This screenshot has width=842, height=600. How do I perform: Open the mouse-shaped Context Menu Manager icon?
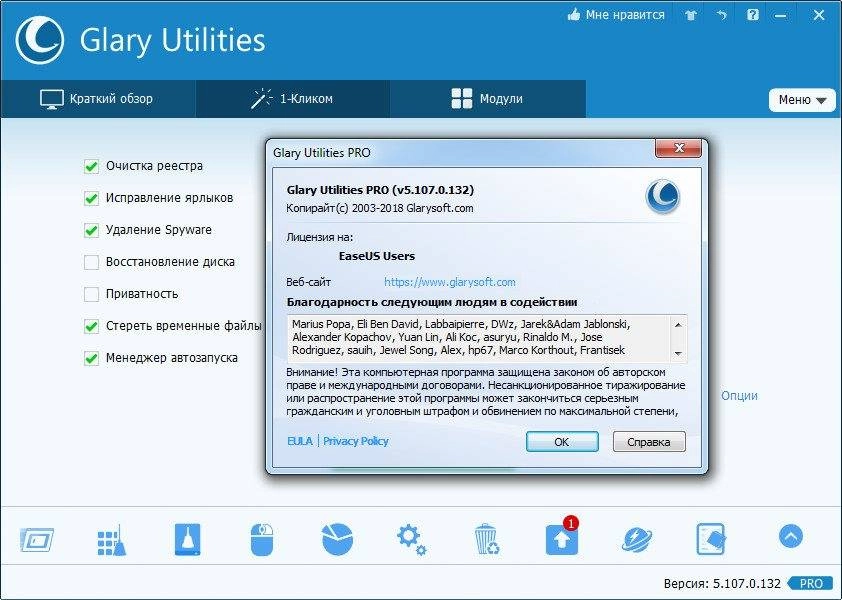[x=262, y=539]
